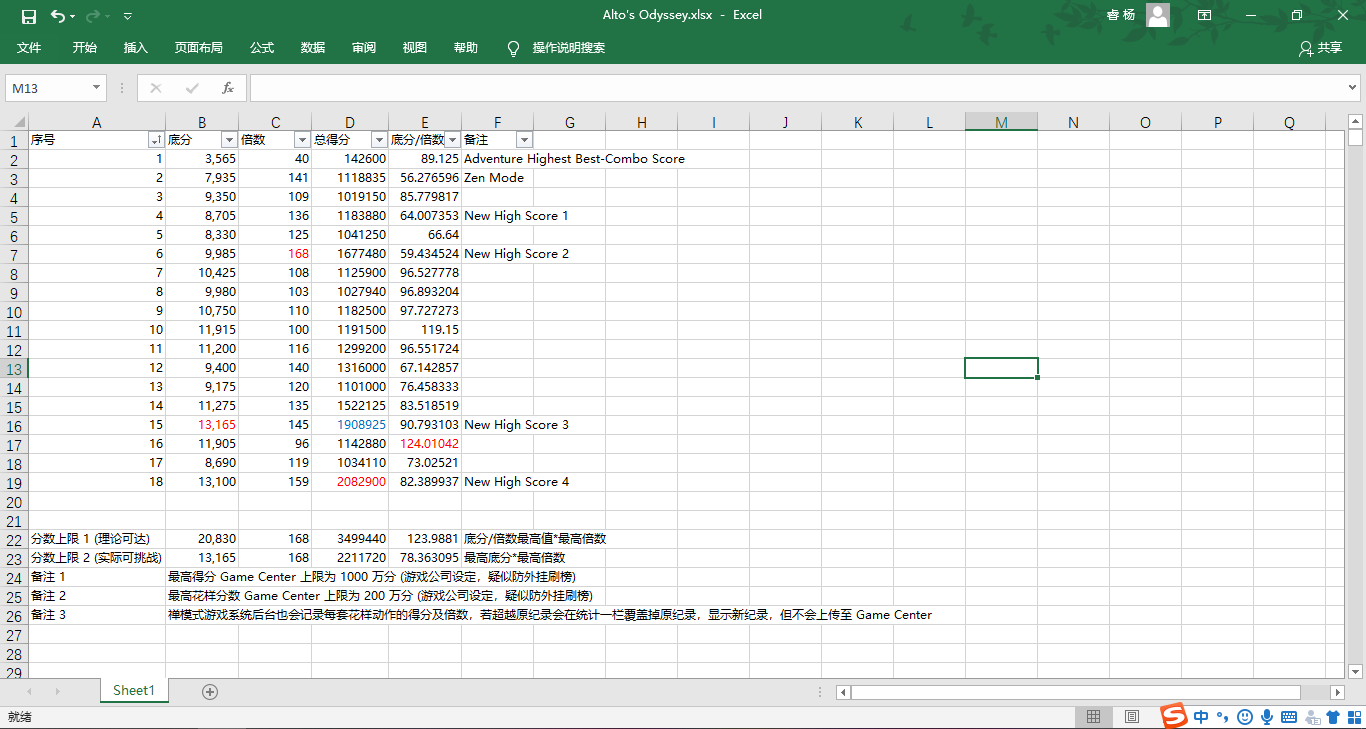The image size is (1366, 729).
Task: Select column D header
Action: click(x=350, y=122)
